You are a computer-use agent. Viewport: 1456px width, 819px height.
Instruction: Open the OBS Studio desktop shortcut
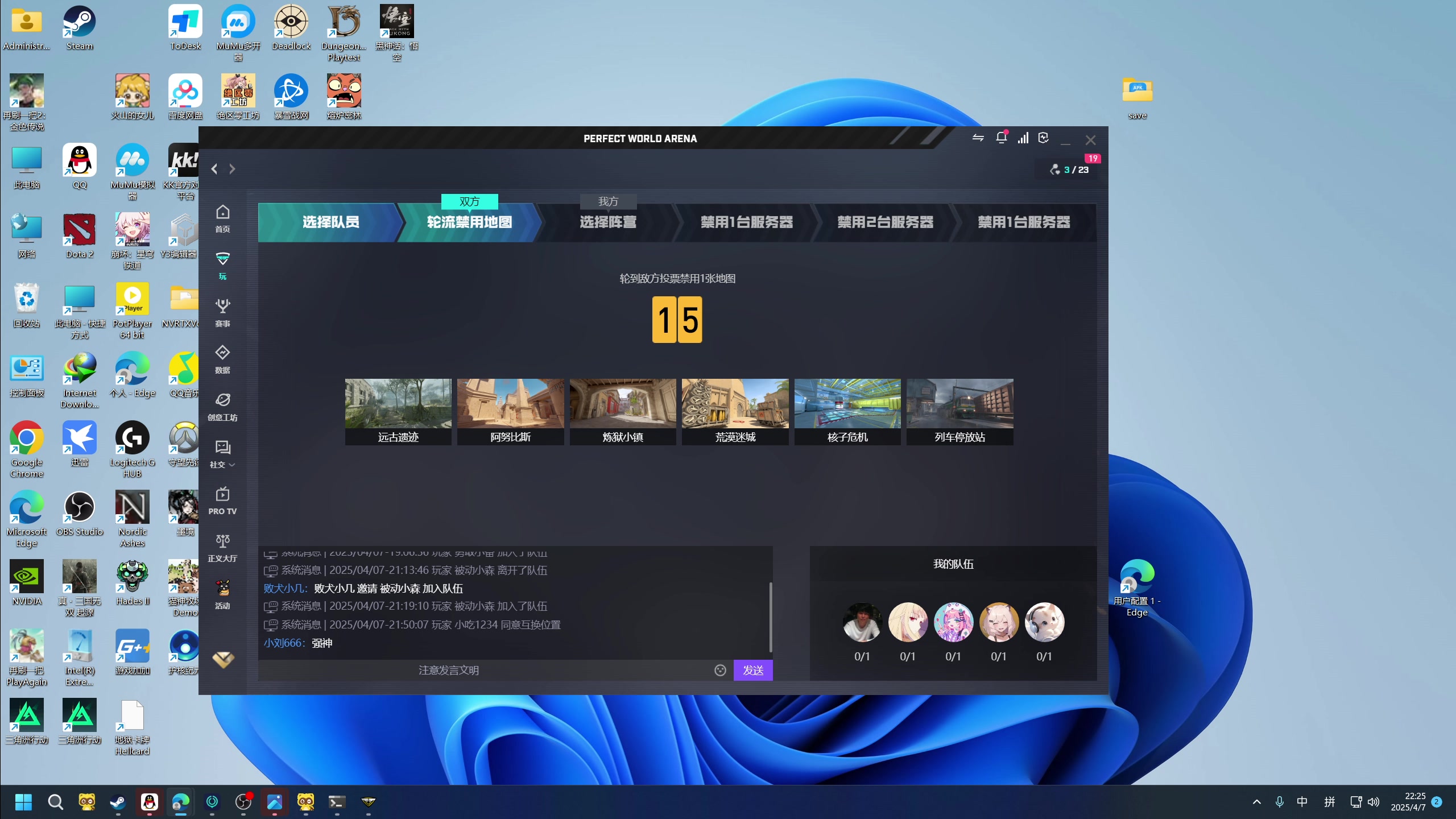80,513
